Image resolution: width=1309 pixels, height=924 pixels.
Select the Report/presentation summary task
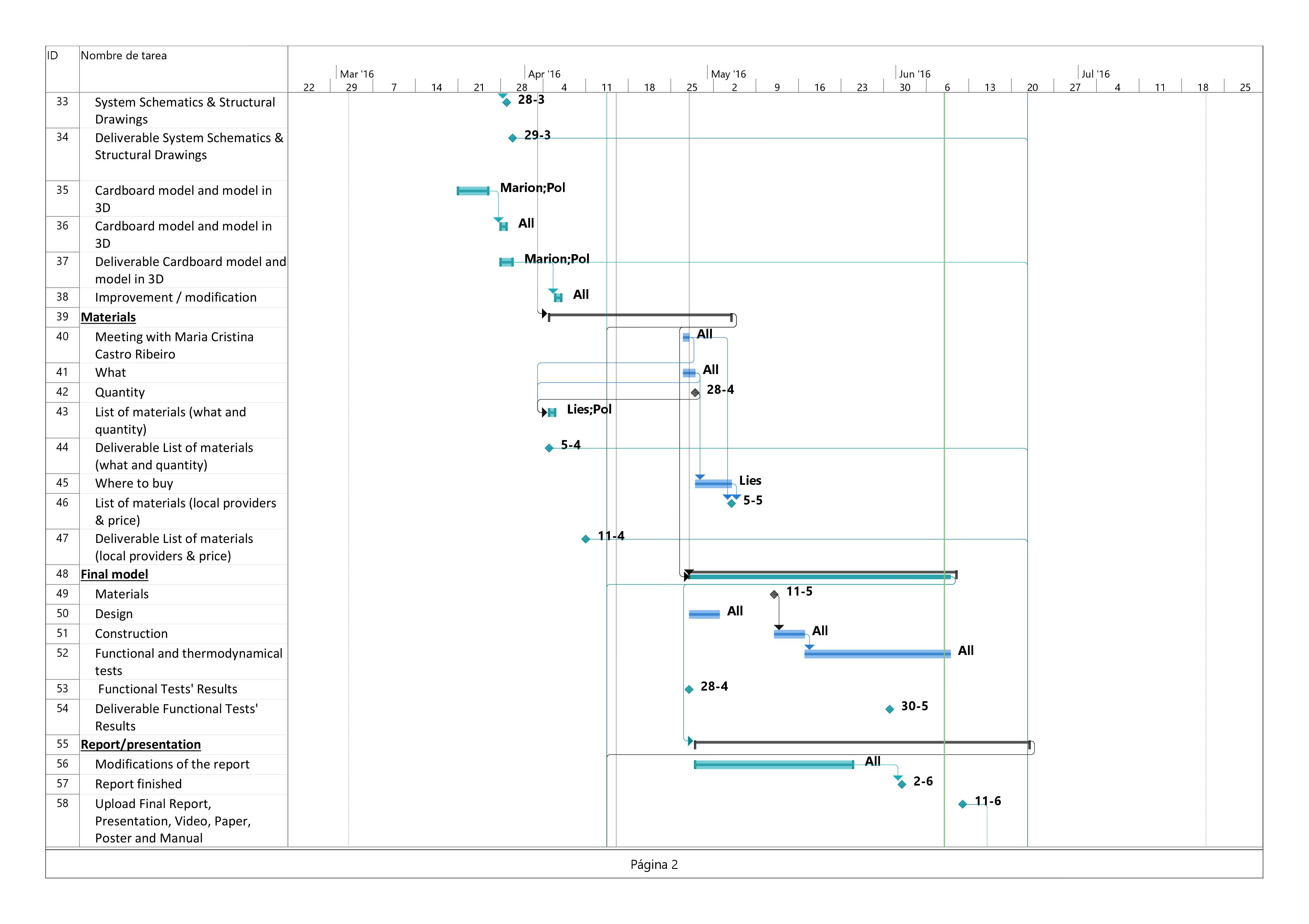(140, 744)
